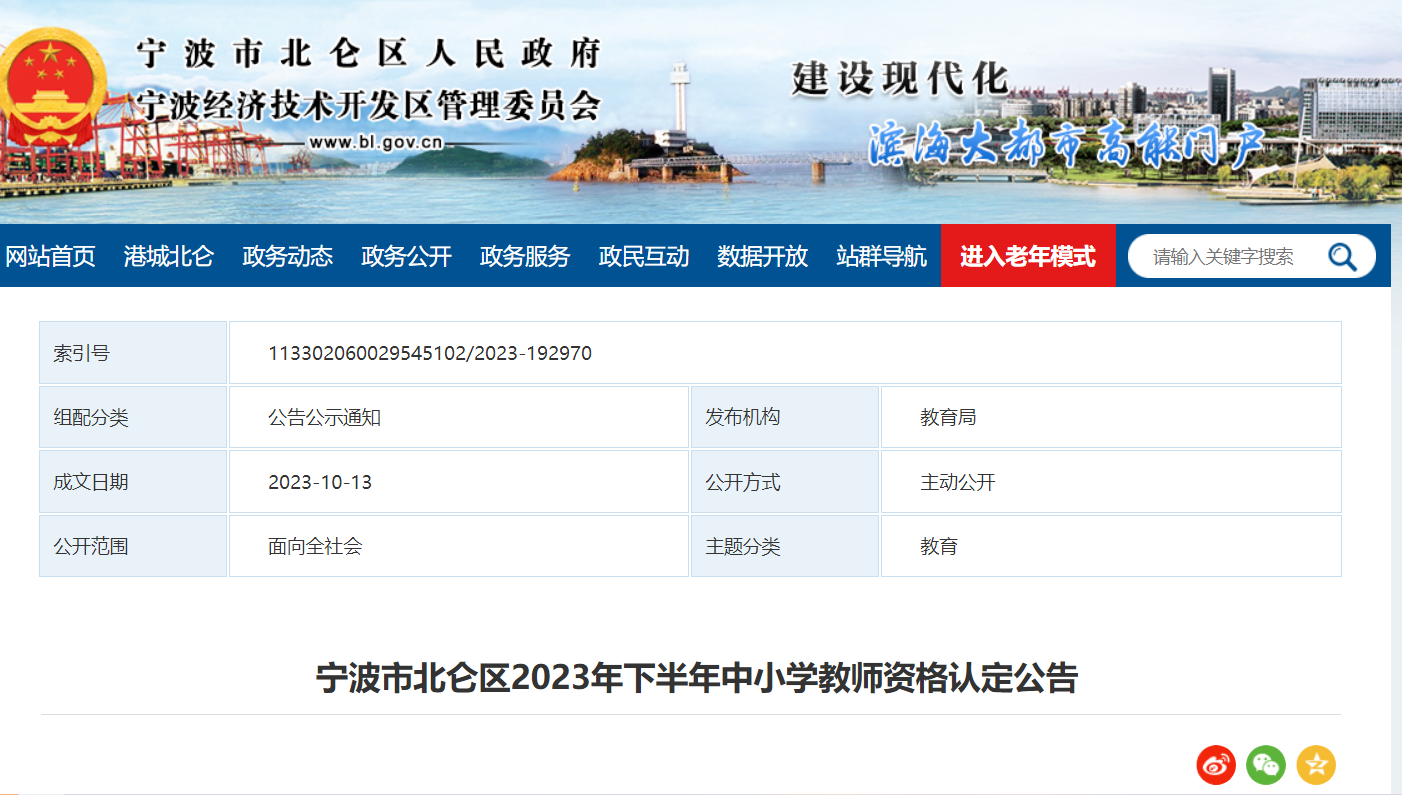Click the 组配分类 label cell
This screenshot has height=795, width=1402.
[133, 418]
